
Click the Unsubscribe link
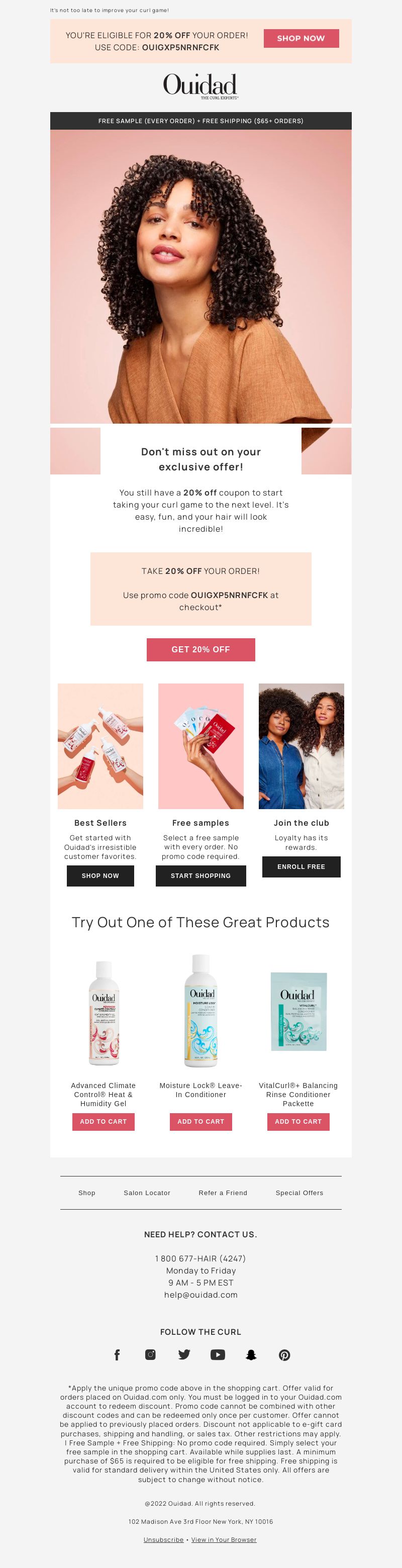tap(164, 1539)
